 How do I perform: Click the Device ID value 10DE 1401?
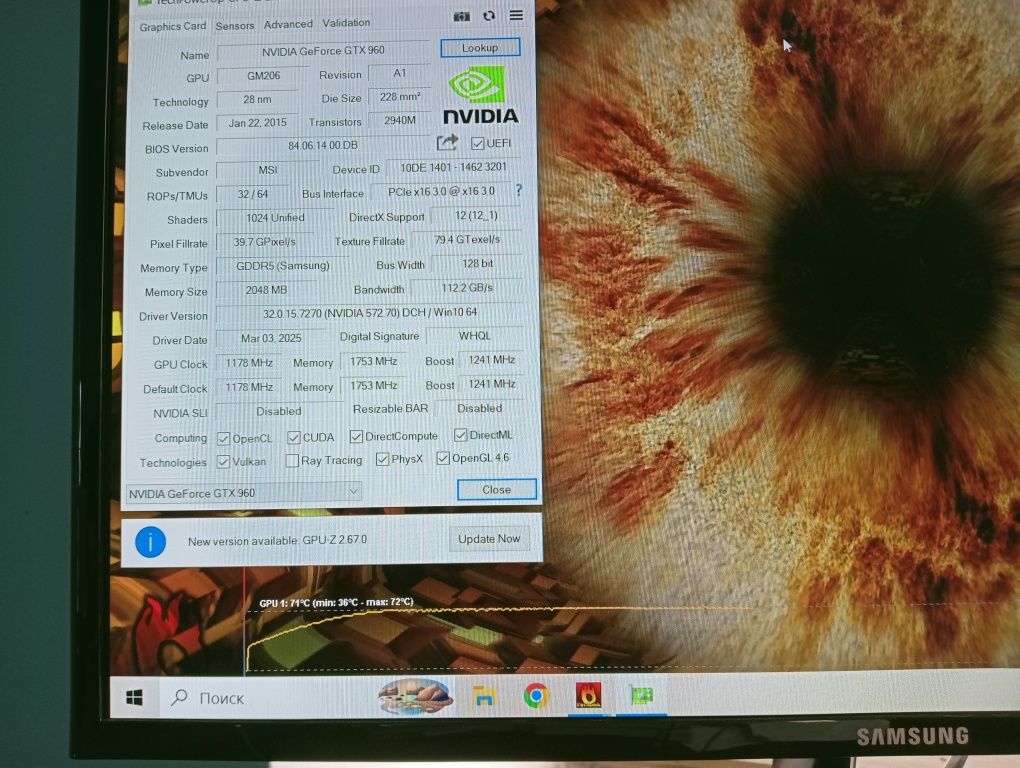[x=453, y=167]
